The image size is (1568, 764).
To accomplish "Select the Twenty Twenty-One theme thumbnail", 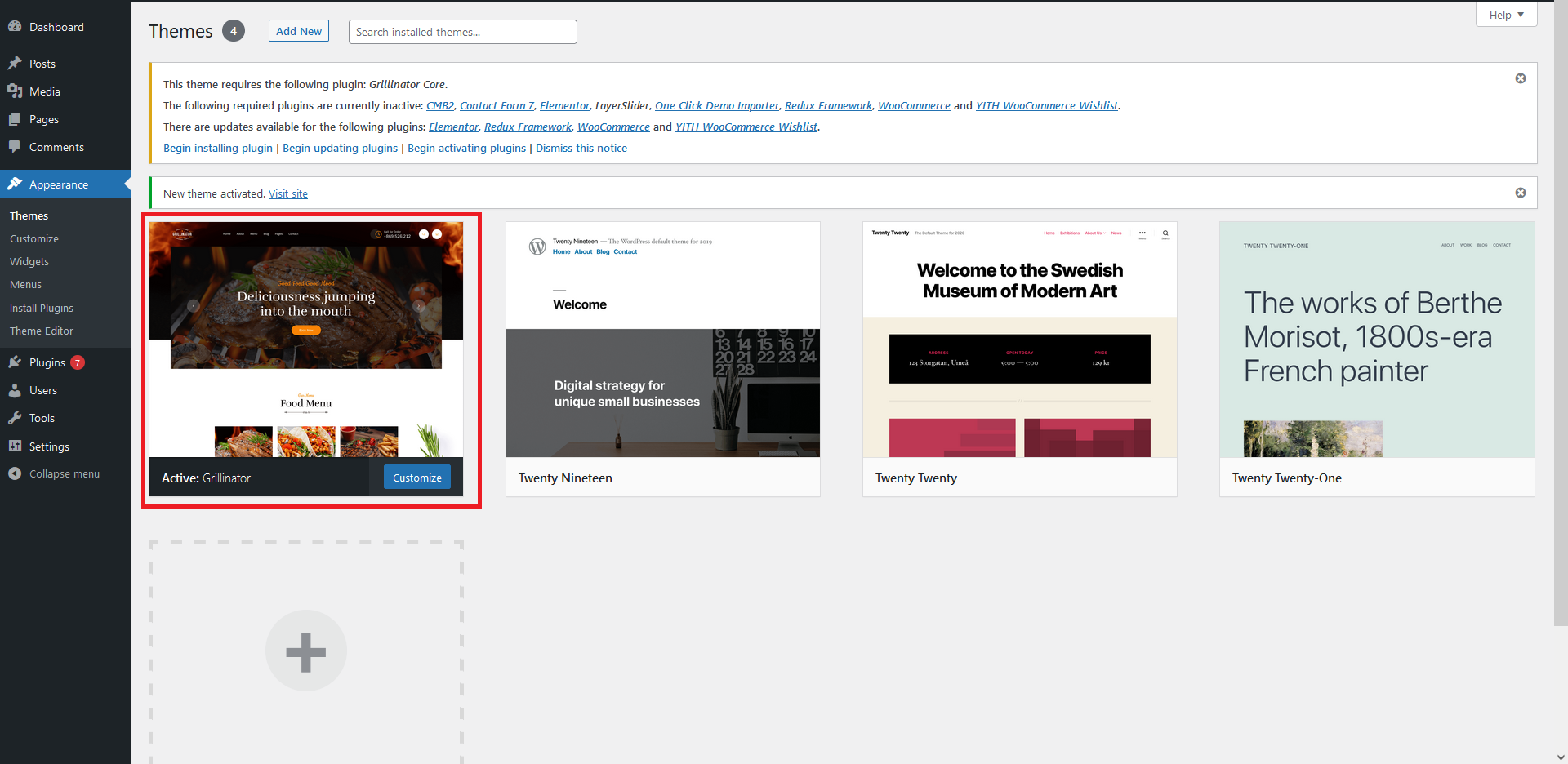I will coord(1377,340).
